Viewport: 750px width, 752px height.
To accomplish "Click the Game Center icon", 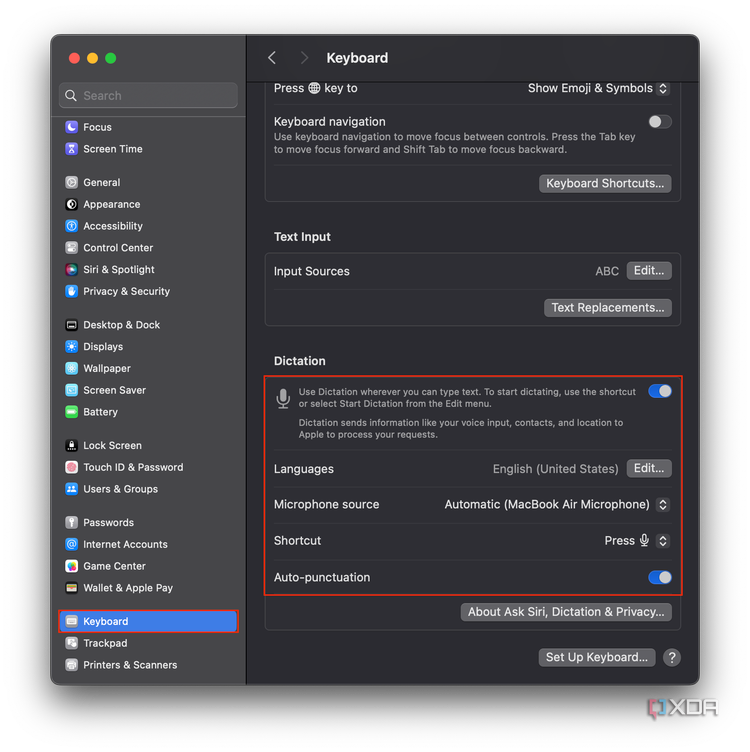I will pos(71,566).
